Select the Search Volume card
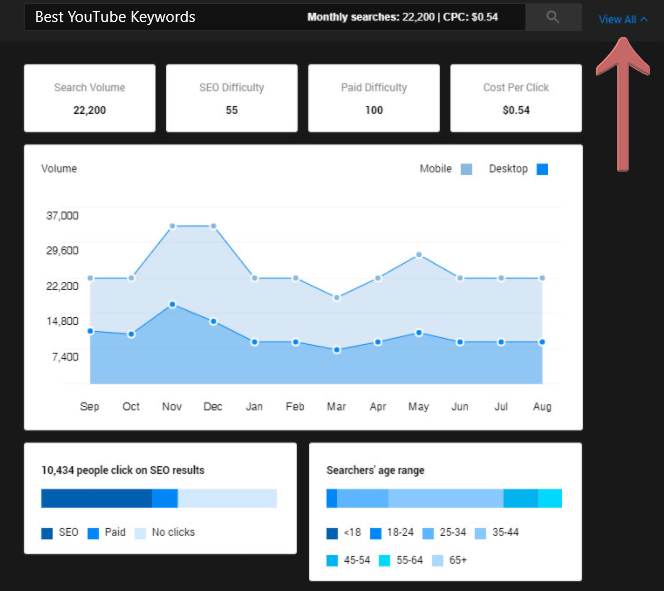This screenshot has height=591, width=664. point(90,98)
